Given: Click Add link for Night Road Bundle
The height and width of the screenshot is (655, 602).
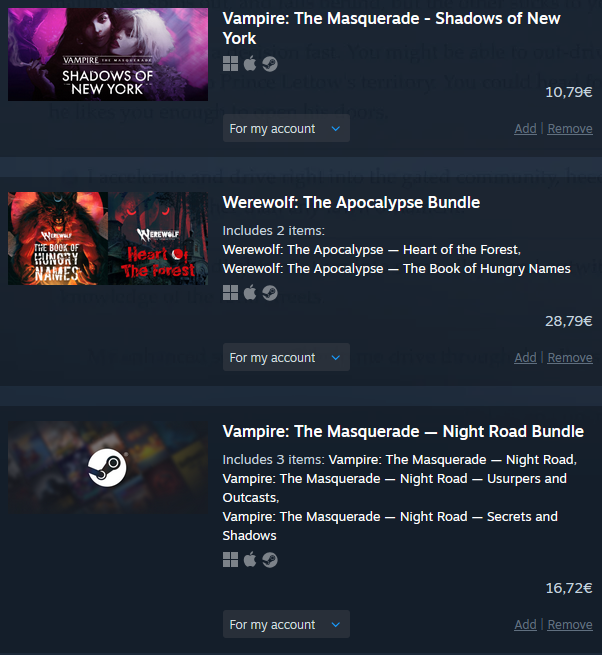Looking at the screenshot, I should pyautogui.click(x=525, y=625).
